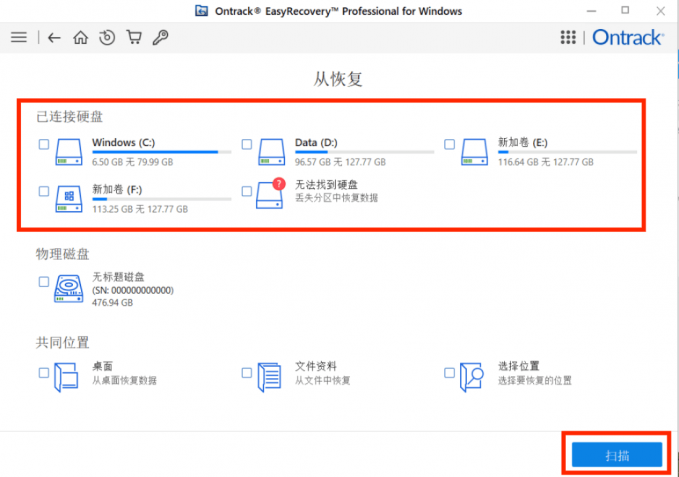Click the 桌面 desktop icon
This screenshot has height=477, width=679.
pyautogui.click(x=66, y=377)
